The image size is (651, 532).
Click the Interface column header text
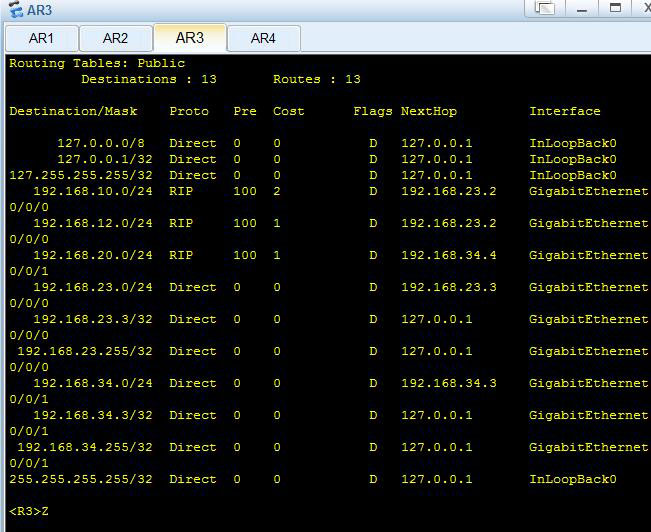click(x=565, y=111)
